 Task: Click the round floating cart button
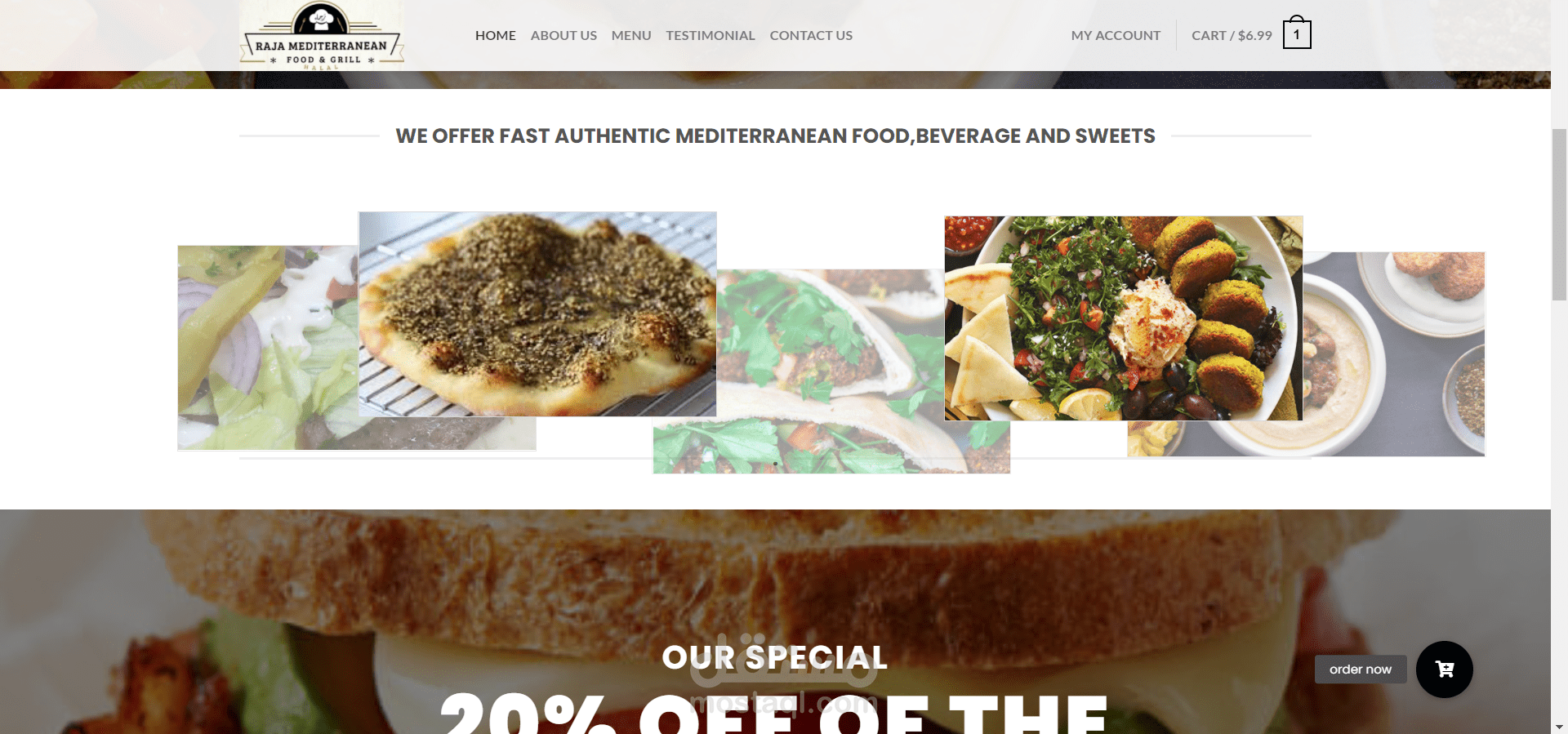pos(1444,669)
